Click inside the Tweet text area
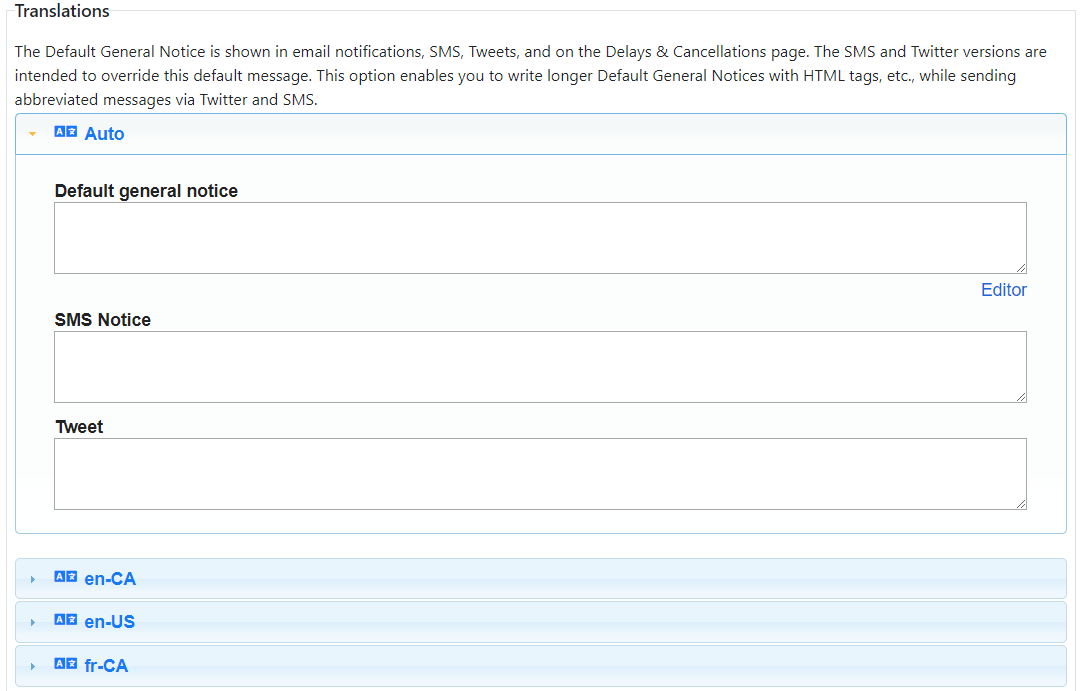The image size is (1081, 691). pyautogui.click(x=540, y=474)
